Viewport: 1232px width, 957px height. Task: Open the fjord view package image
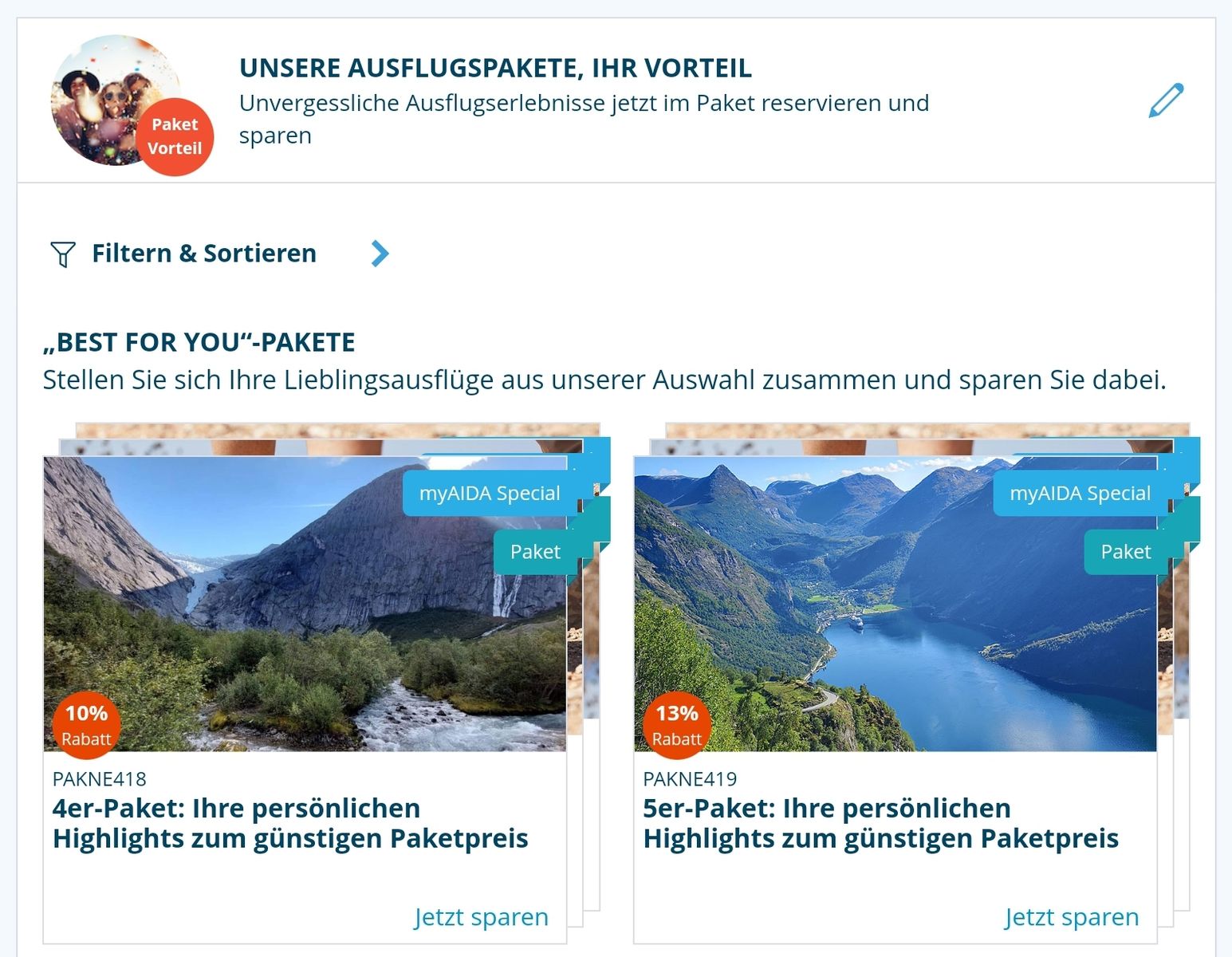(895, 604)
